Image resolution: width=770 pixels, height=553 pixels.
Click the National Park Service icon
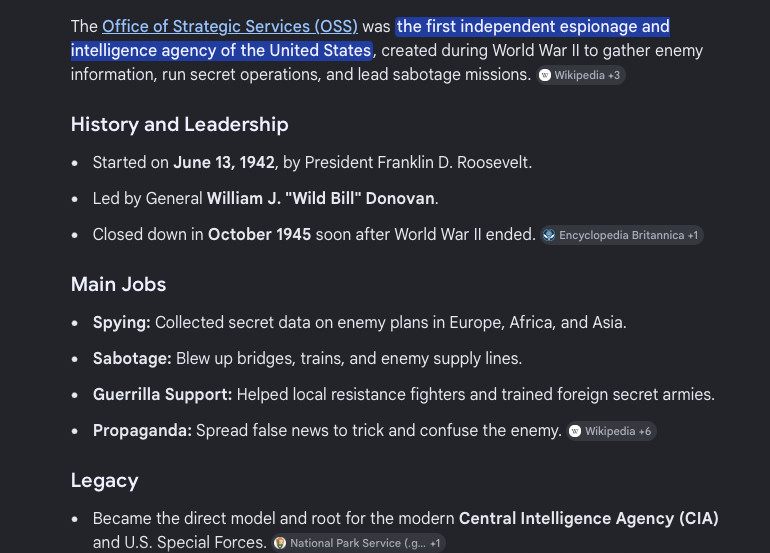[280, 543]
